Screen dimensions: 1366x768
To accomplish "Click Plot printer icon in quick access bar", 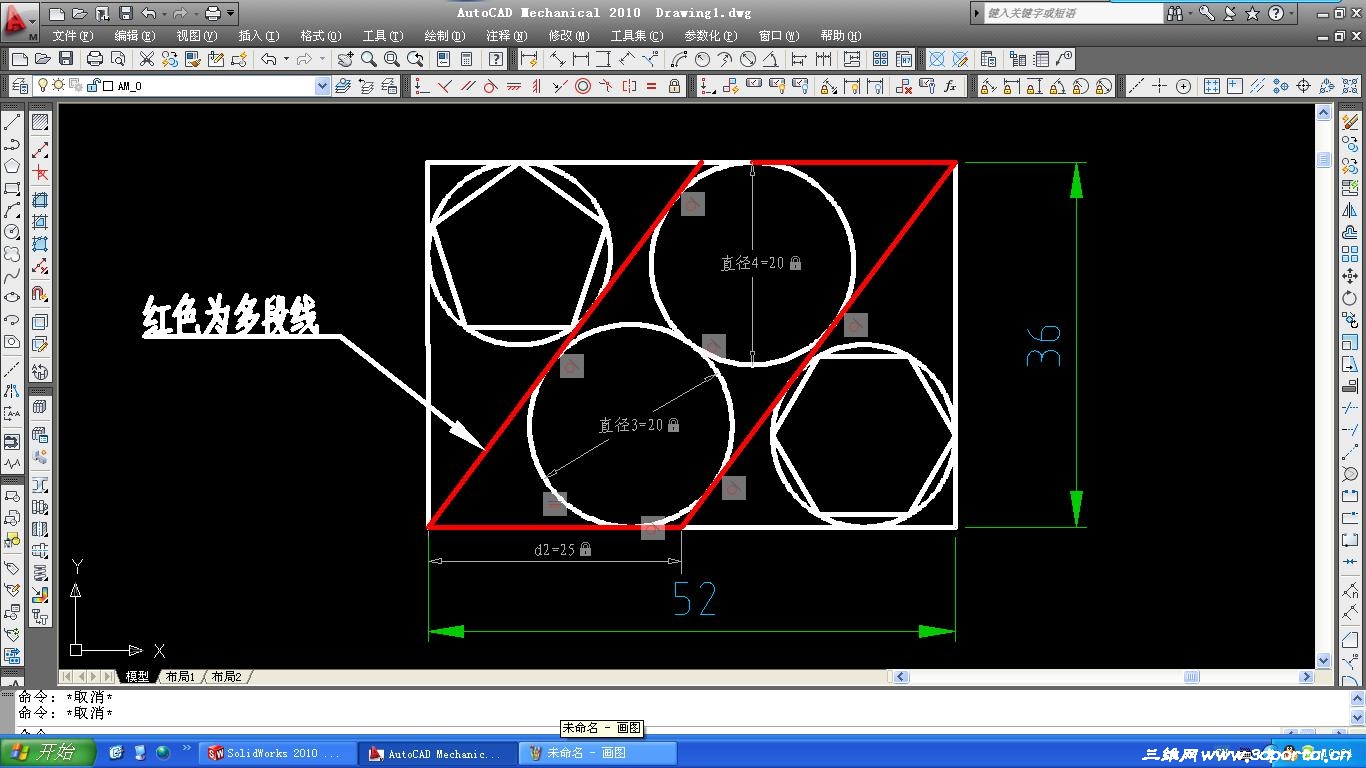I will [213, 13].
